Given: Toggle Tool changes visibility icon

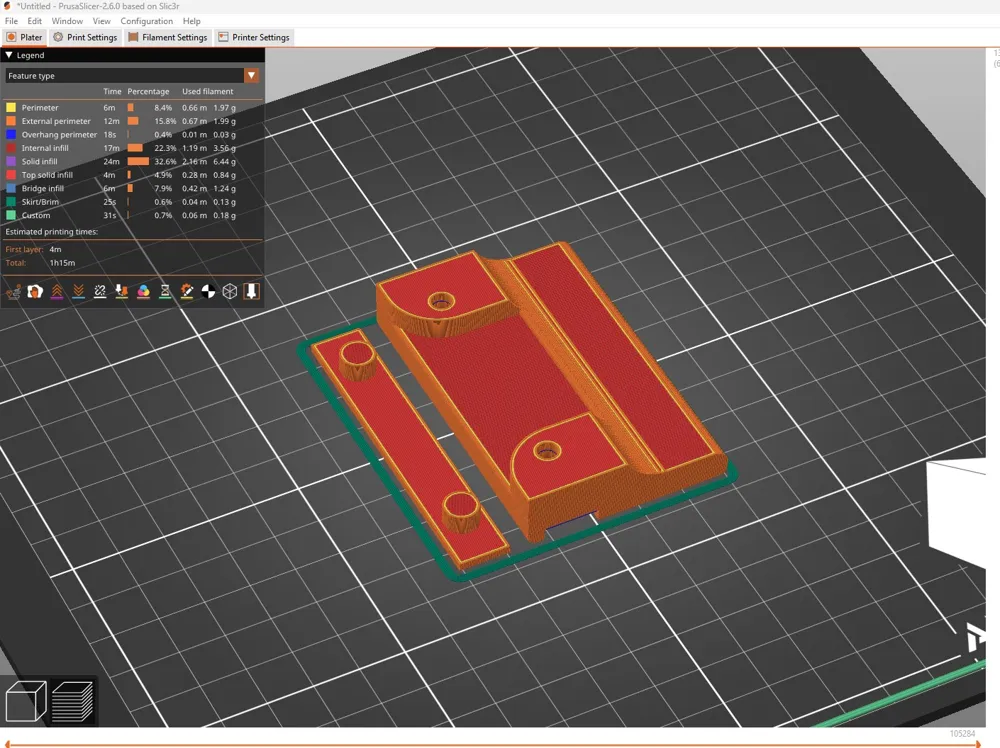Looking at the screenshot, I should point(122,291).
